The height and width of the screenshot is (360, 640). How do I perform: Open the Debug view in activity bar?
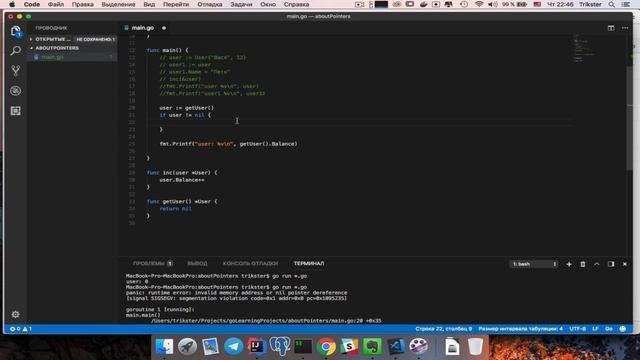16,91
